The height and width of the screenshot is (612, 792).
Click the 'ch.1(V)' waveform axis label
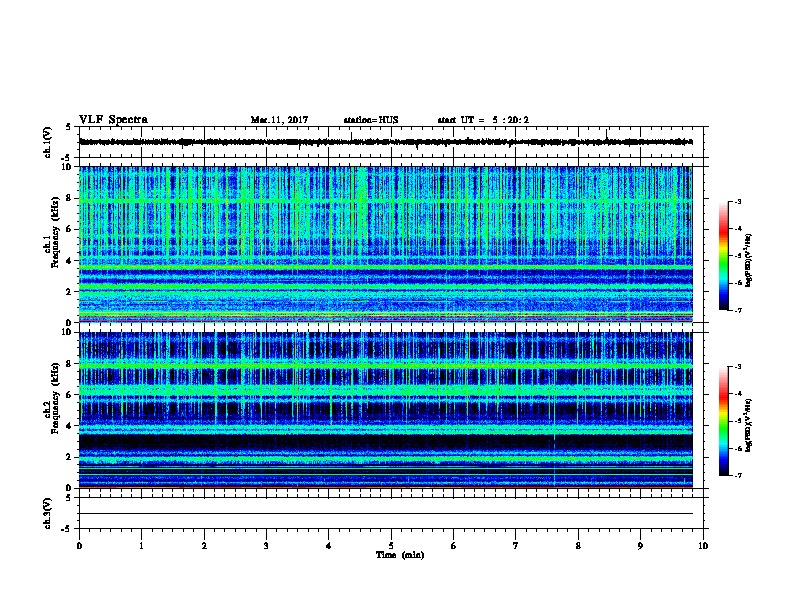tap(48, 142)
